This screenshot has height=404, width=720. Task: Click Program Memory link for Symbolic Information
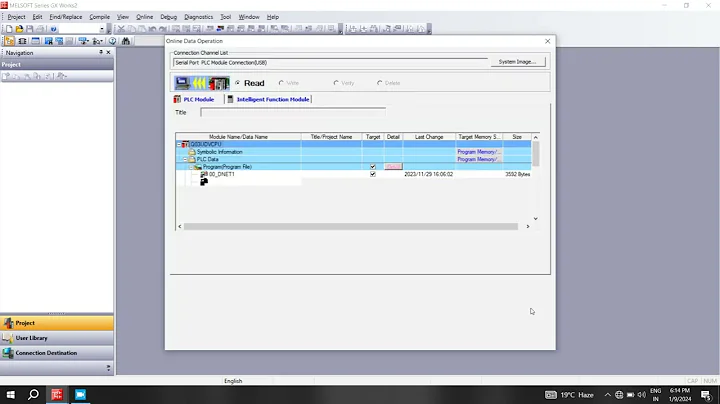[478, 152]
